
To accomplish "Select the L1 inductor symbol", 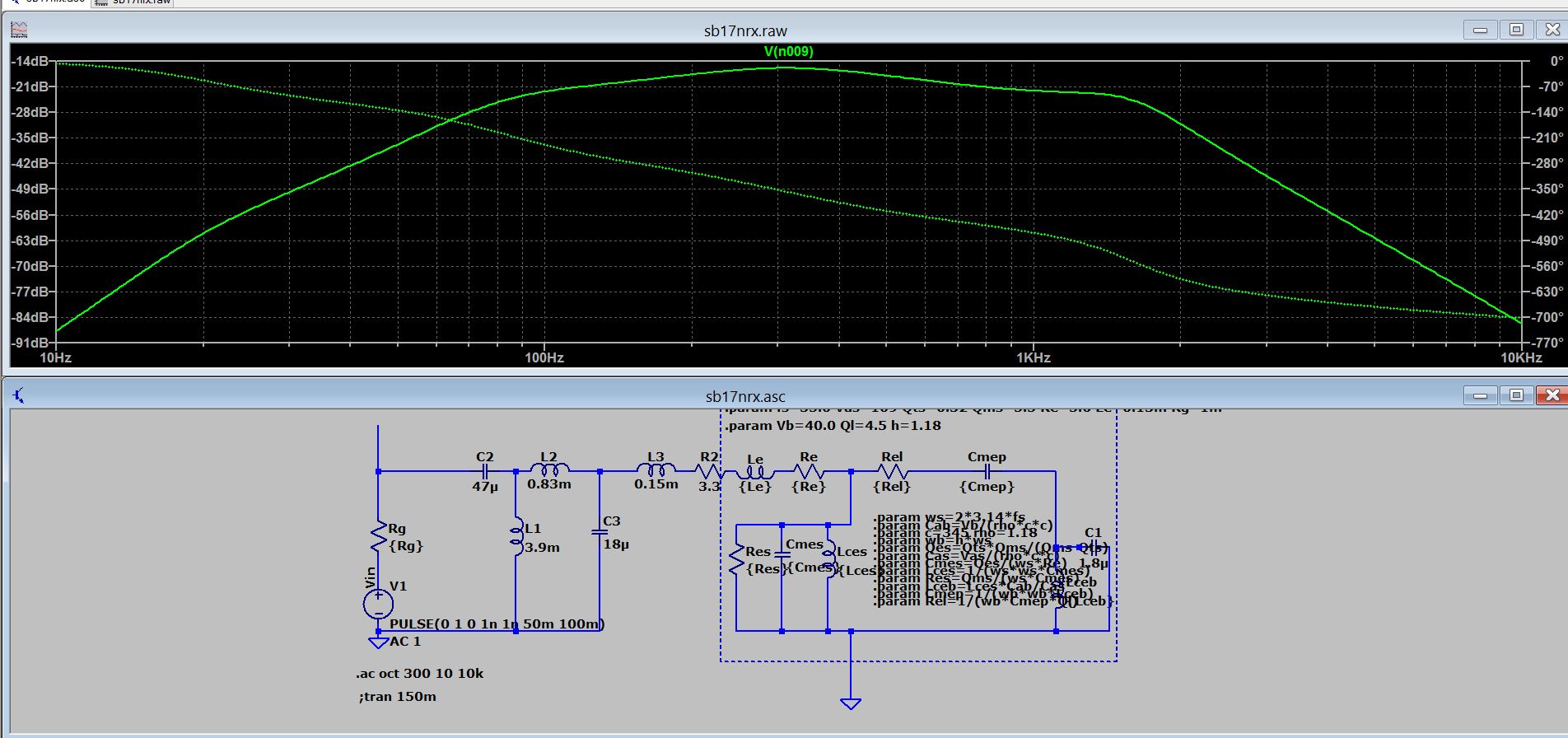I will point(517,537).
